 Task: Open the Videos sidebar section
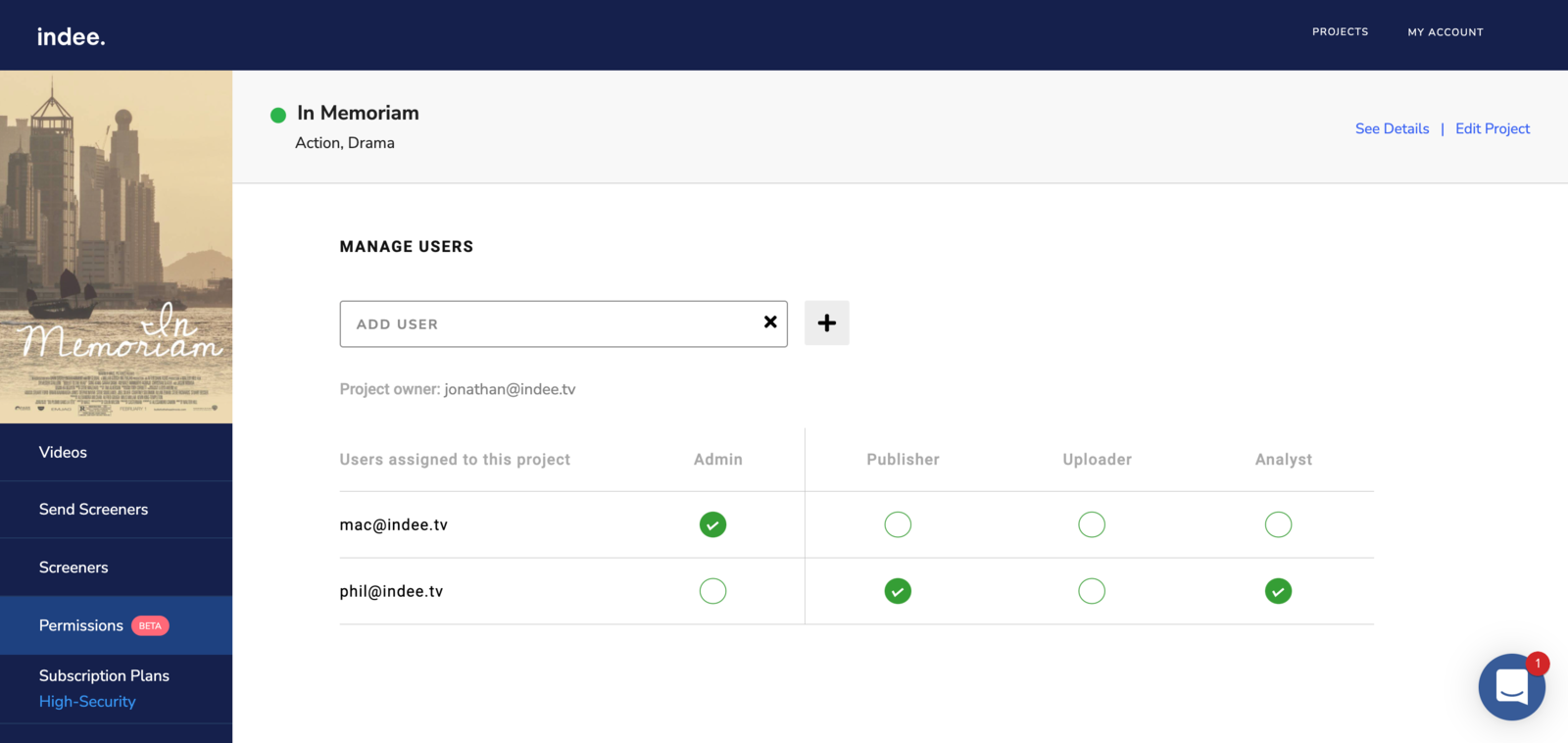pyautogui.click(x=63, y=452)
